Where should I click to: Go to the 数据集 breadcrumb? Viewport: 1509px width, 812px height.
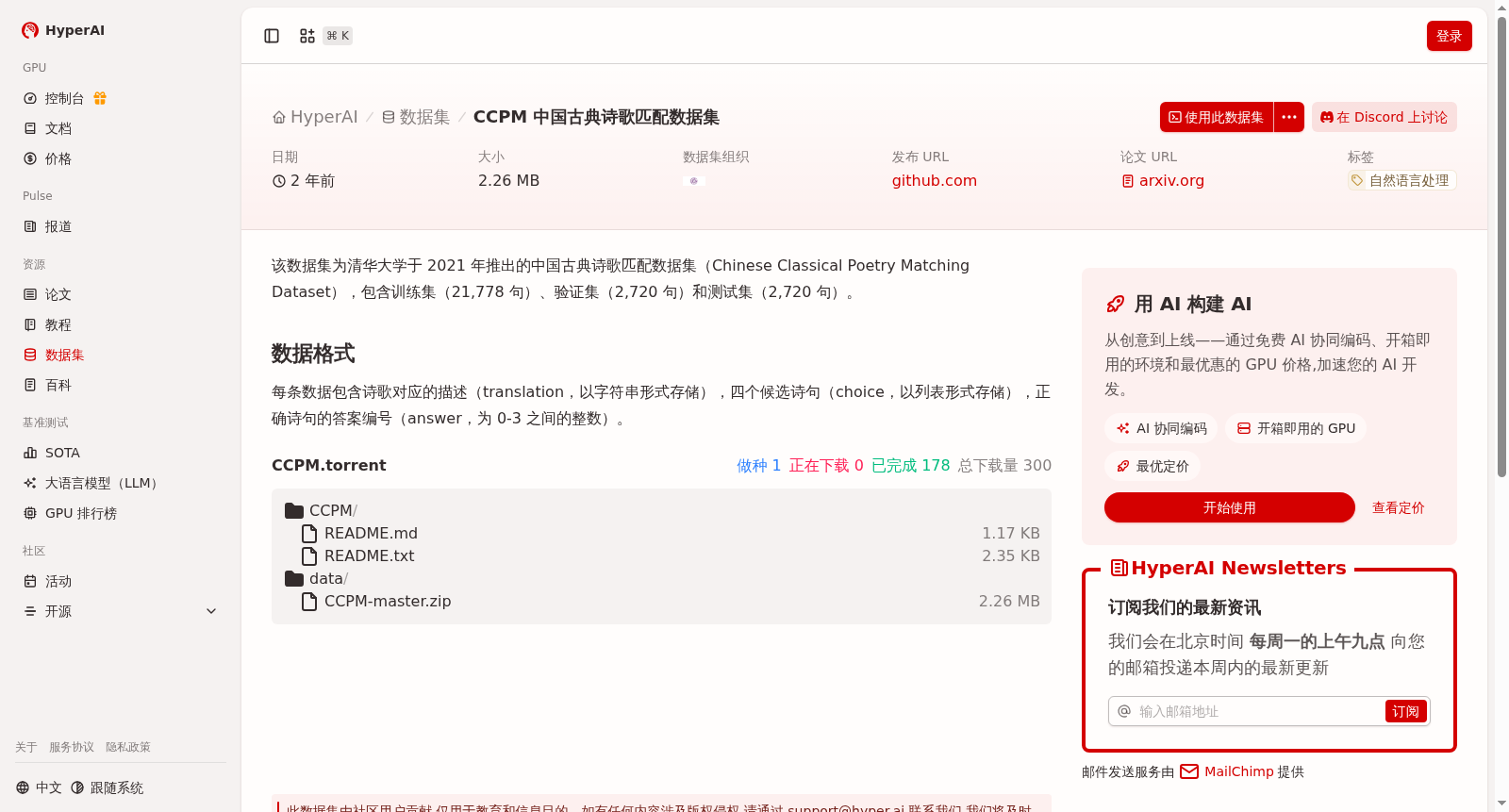pos(416,117)
